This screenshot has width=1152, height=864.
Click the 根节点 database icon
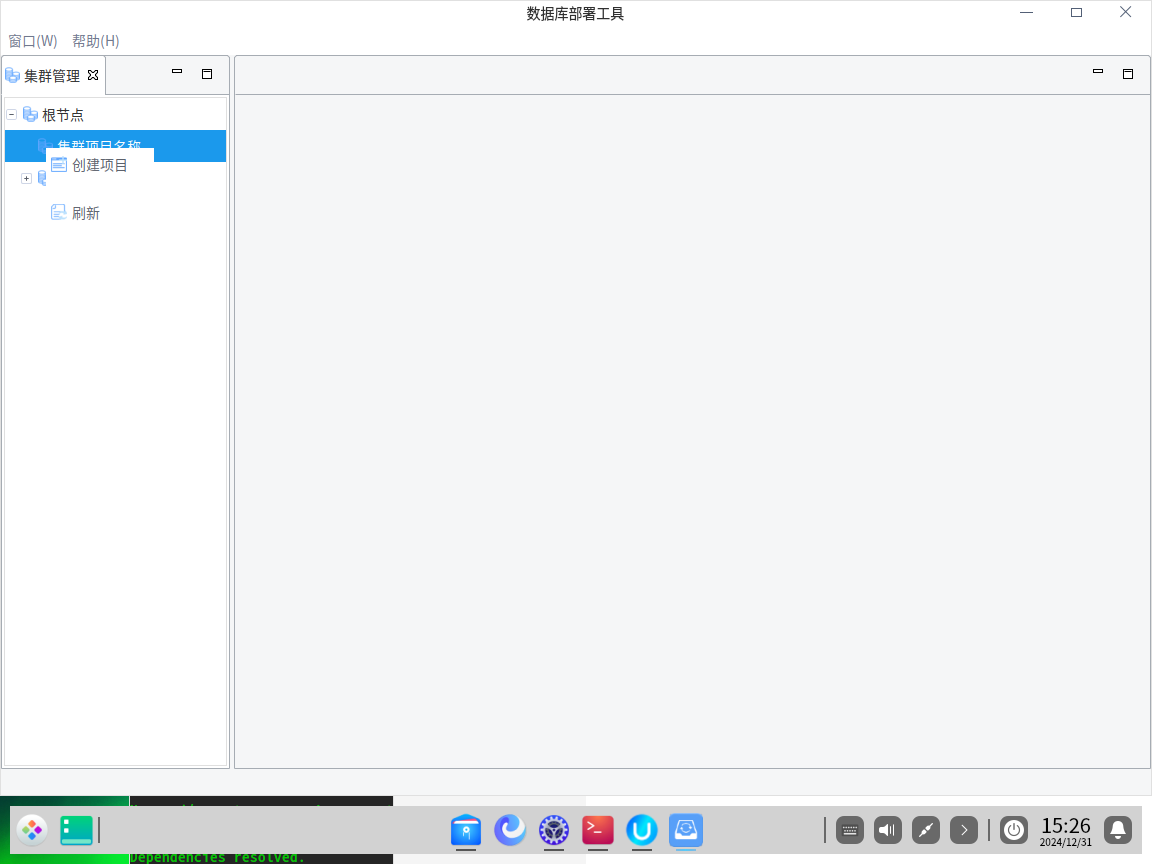coord(30,115)
